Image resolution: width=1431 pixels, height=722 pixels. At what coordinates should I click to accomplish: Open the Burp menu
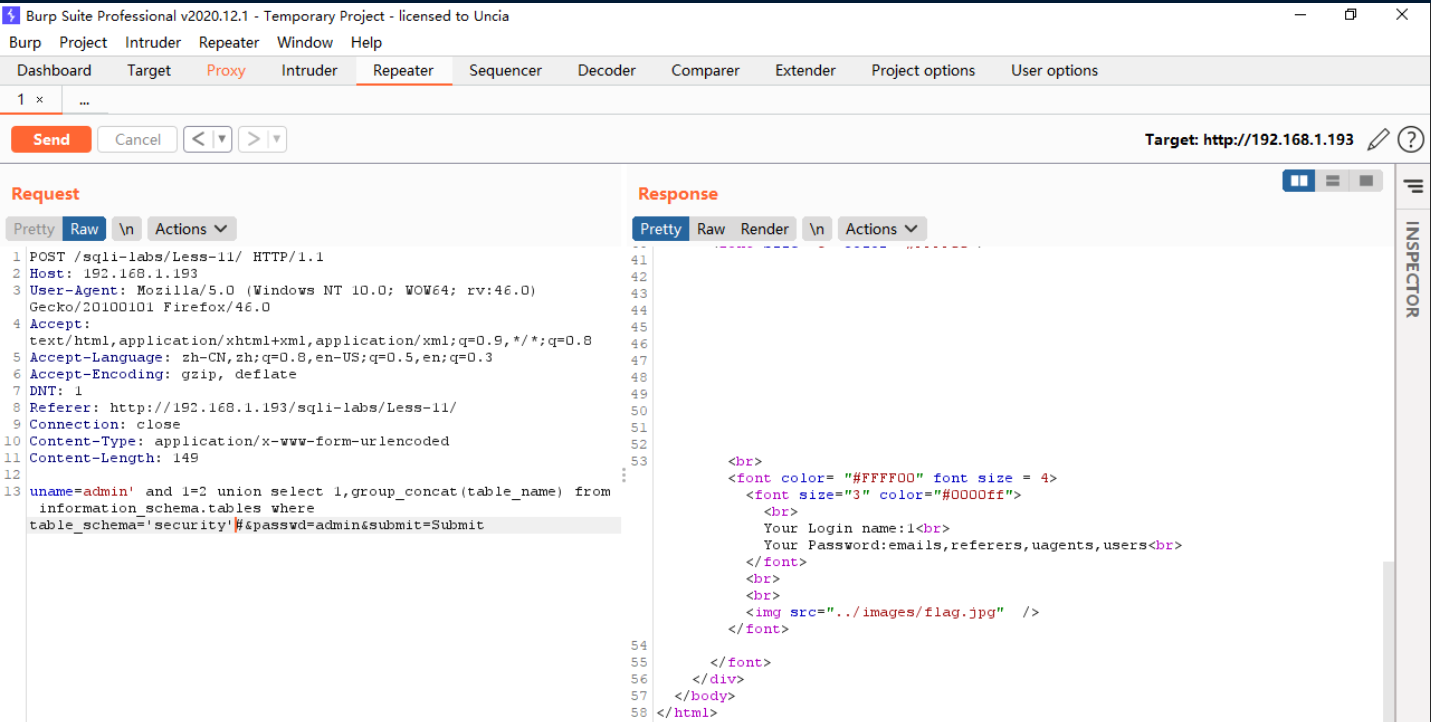(25, 42)
